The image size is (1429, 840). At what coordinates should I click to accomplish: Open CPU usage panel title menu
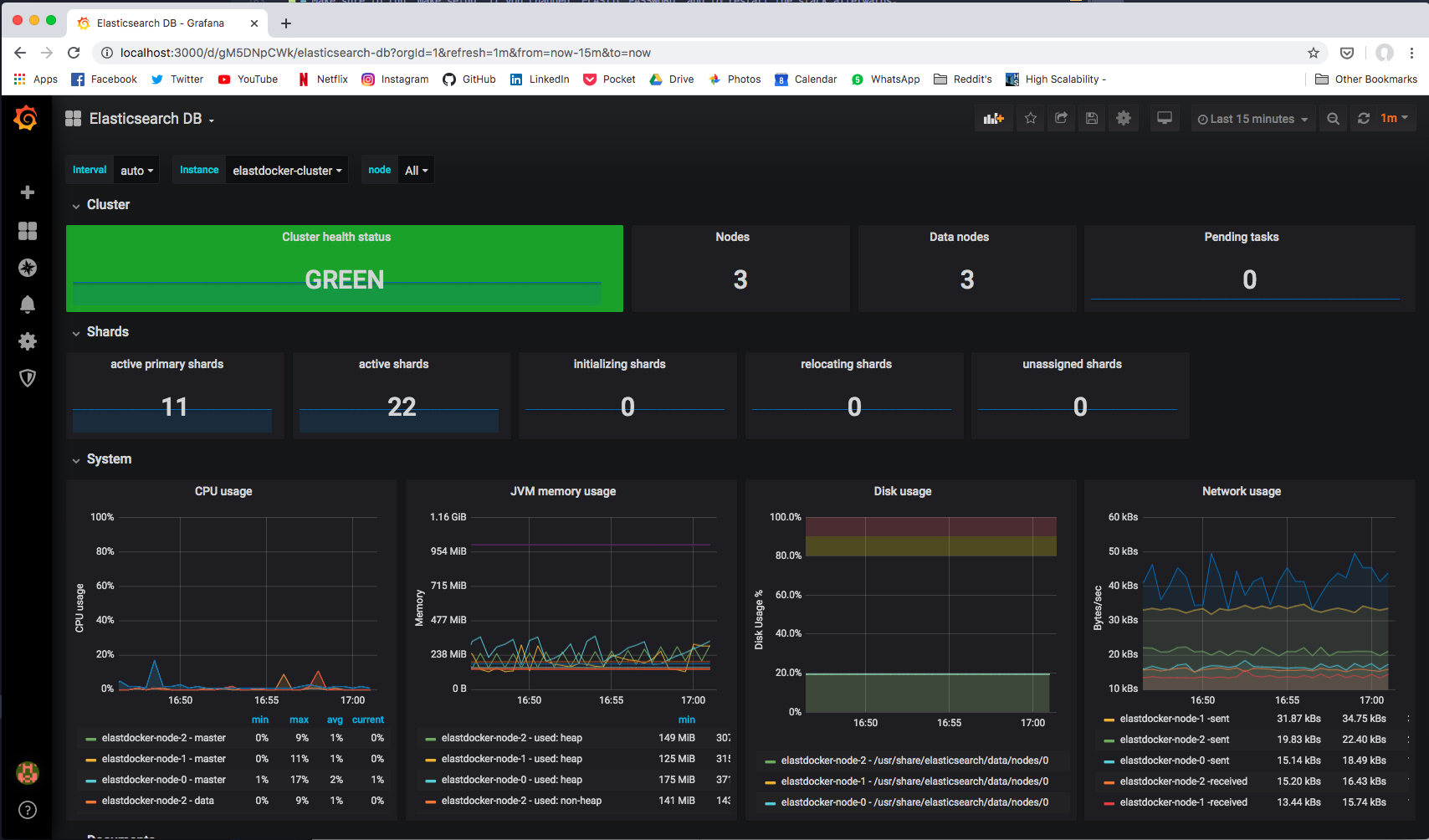[223, 491]
